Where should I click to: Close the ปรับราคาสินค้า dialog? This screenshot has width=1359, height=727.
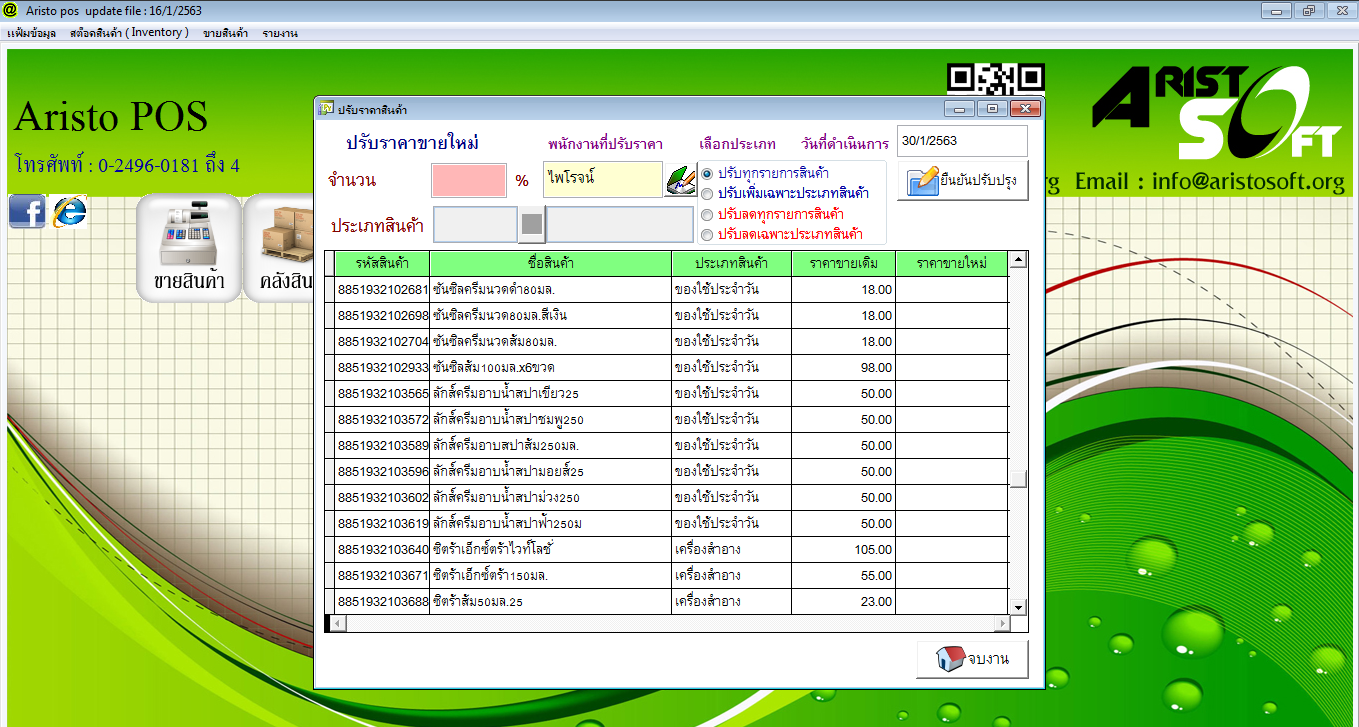(x=1025, y=109)
